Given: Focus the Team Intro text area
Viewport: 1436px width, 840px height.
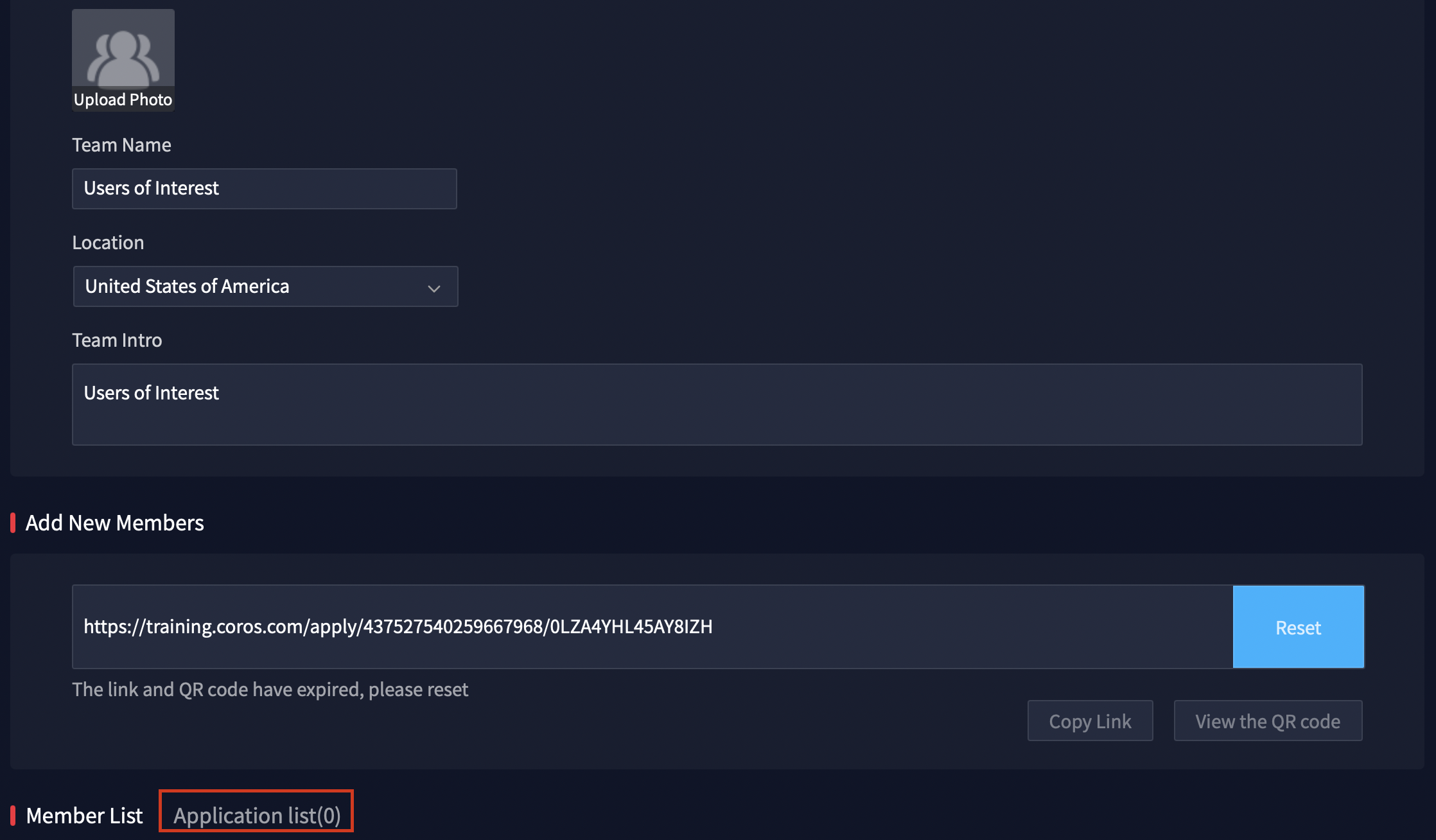Looking at the screenshot, I should (717, 405).
